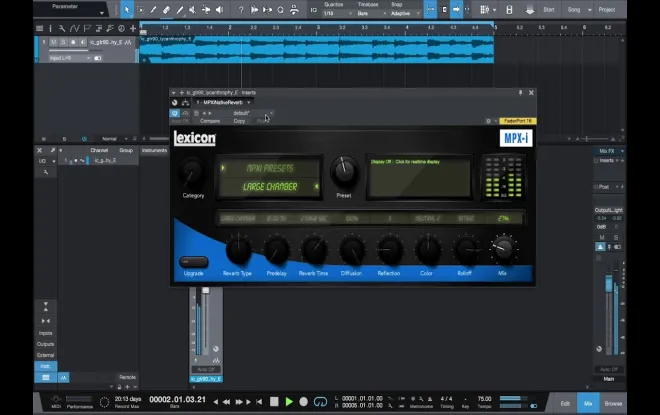The image size is (660, 415).
Task: Click the Compare button in plugin header
Action: (x=210, y=121)
